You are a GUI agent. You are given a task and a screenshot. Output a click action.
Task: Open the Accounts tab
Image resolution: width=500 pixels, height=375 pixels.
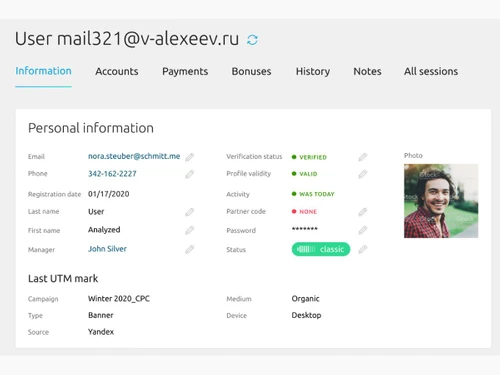pyautogui.click(x=117, y=71)
